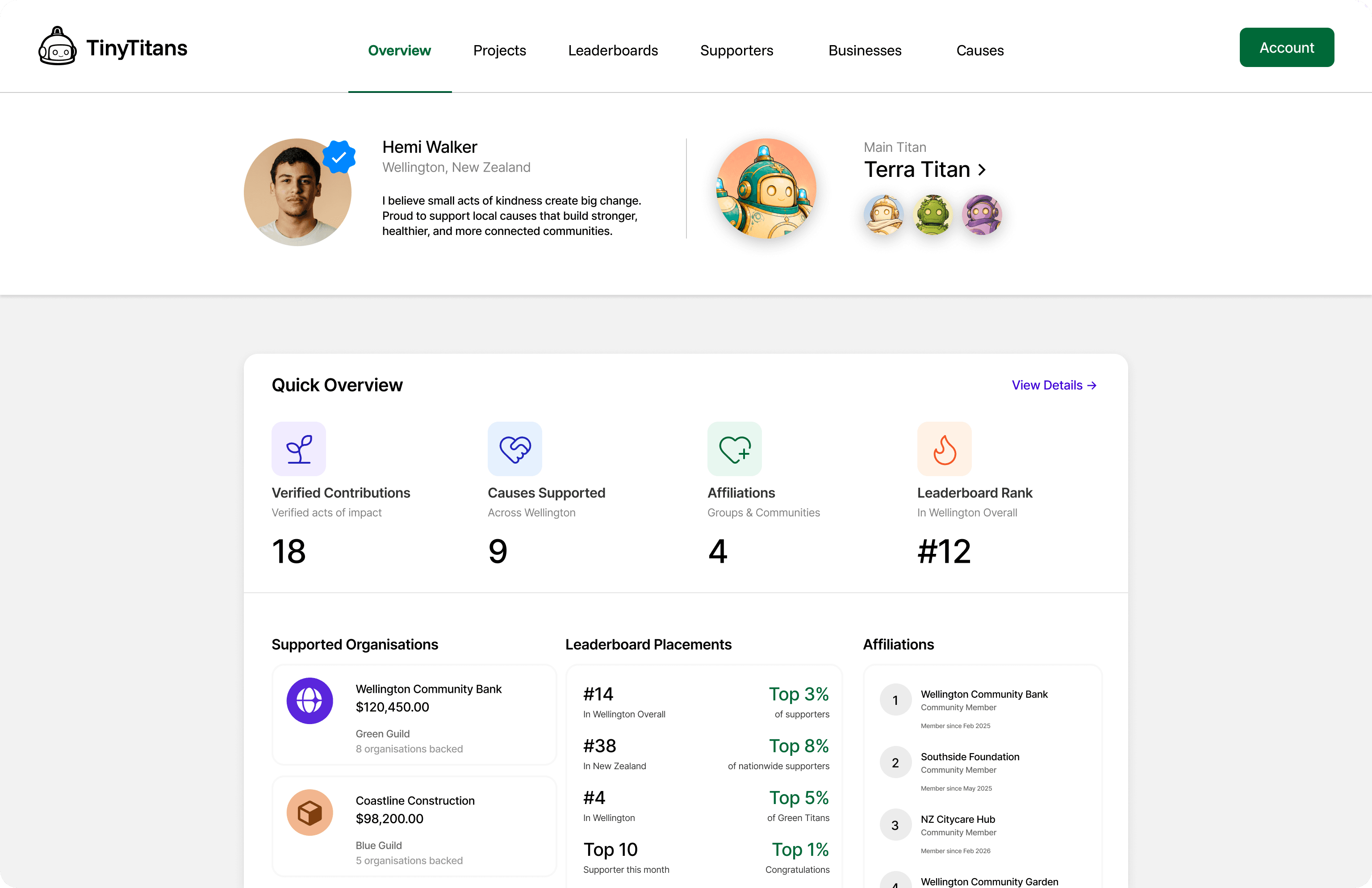Open the Causes tab
The image size is (1372, 888).
coord(979,50)
